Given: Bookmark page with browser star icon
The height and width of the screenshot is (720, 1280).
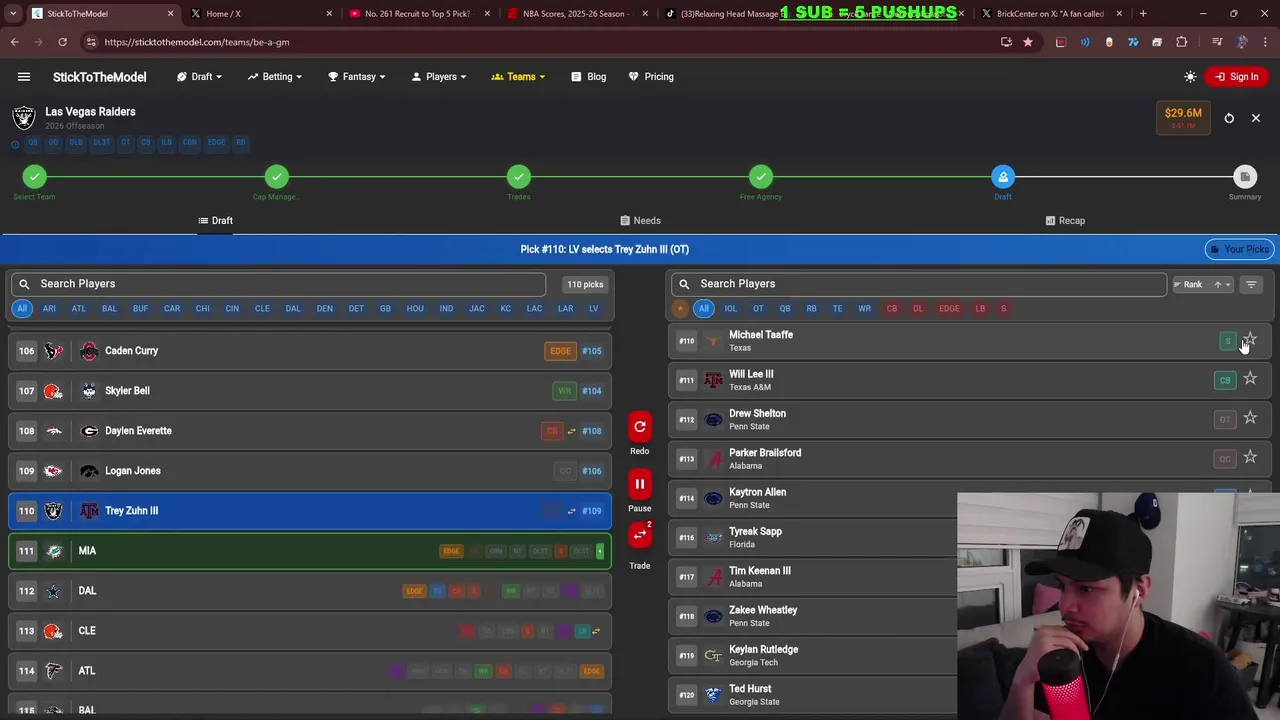Looking at the screenshot, I should tap(1027, 42).
